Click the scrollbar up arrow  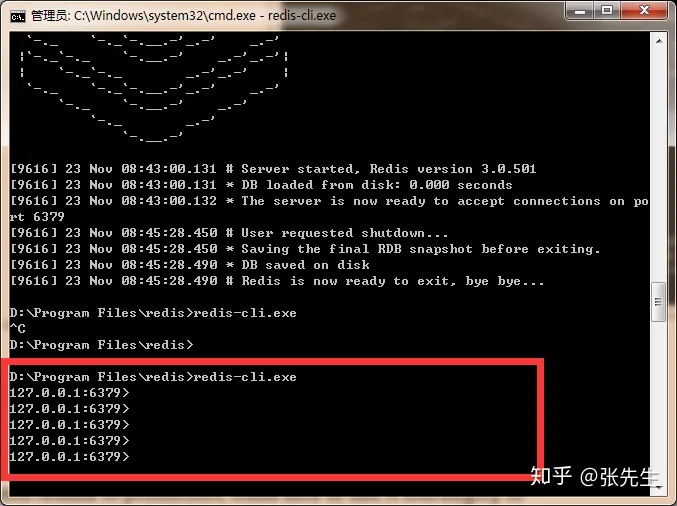[658, 39]
